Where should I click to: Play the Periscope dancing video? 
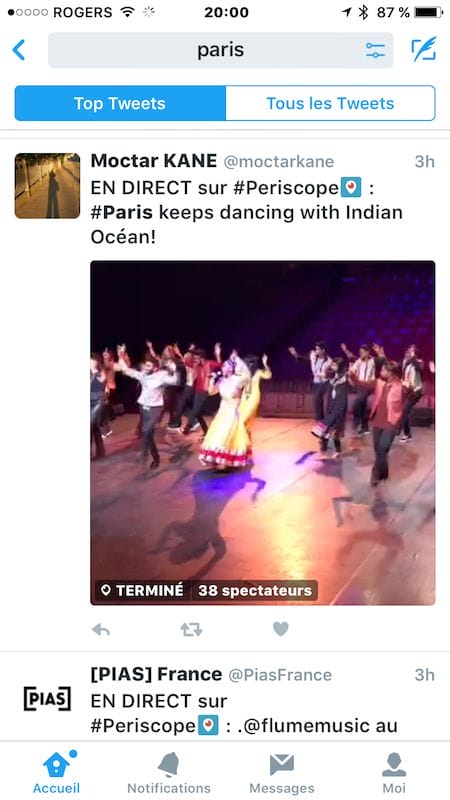click(x=263, y=433)
